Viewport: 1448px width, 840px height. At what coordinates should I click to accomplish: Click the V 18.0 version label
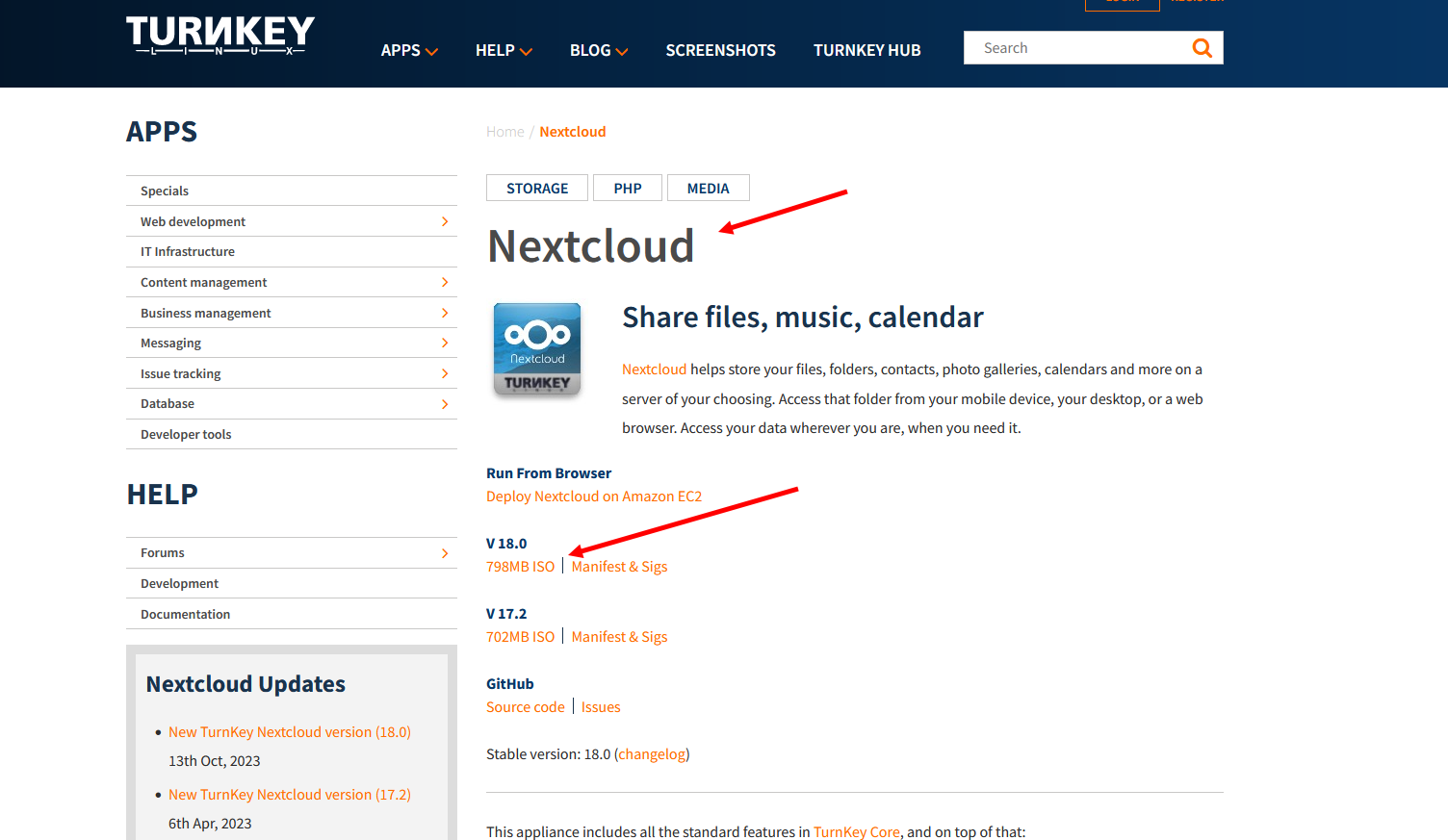(506, 544)
